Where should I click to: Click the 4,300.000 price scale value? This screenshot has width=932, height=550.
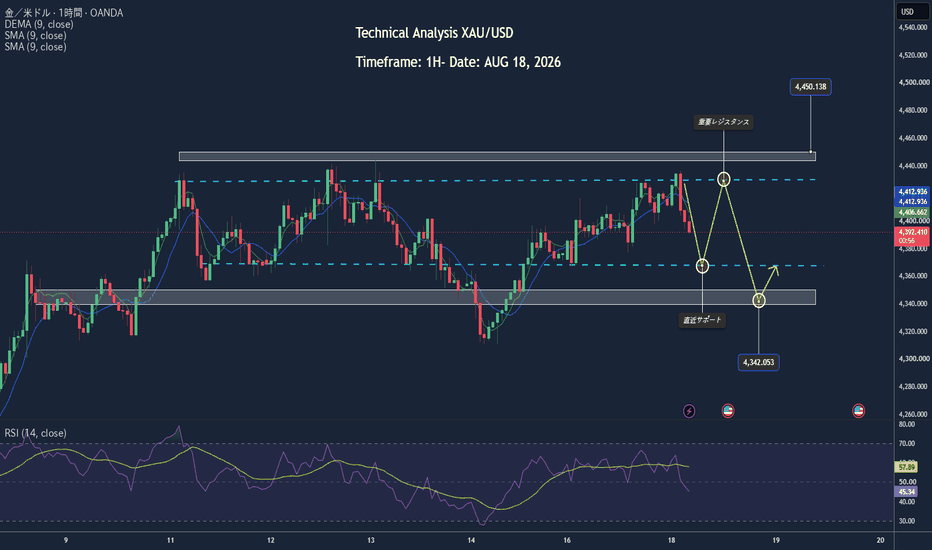click(x=913, y=359)
